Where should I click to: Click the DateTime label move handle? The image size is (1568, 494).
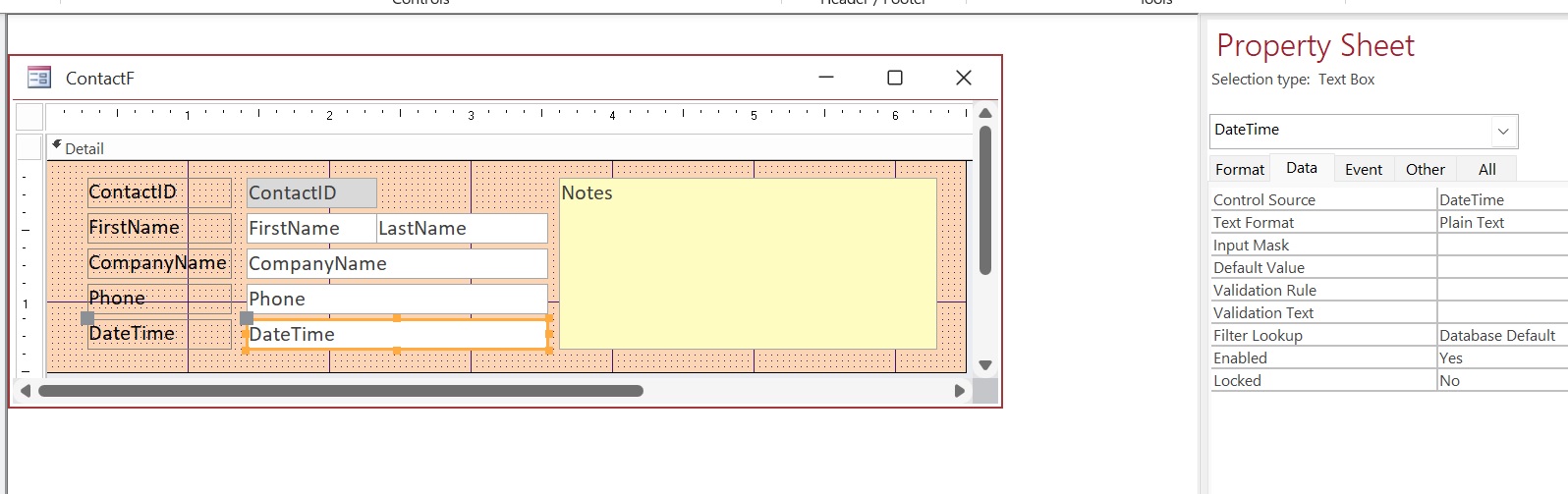87,318
